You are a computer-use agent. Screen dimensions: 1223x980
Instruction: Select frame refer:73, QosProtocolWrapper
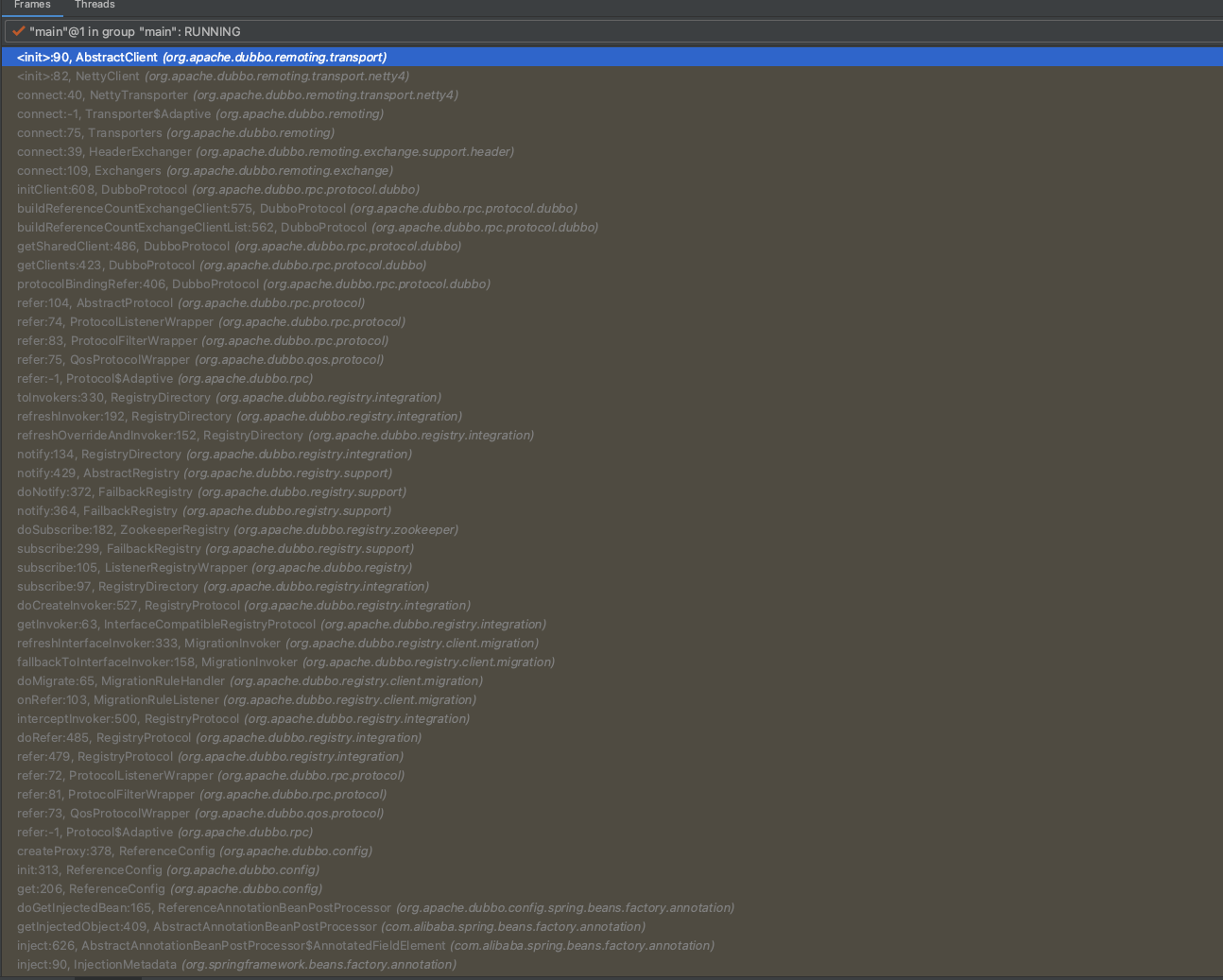click(x=611, y=813)
